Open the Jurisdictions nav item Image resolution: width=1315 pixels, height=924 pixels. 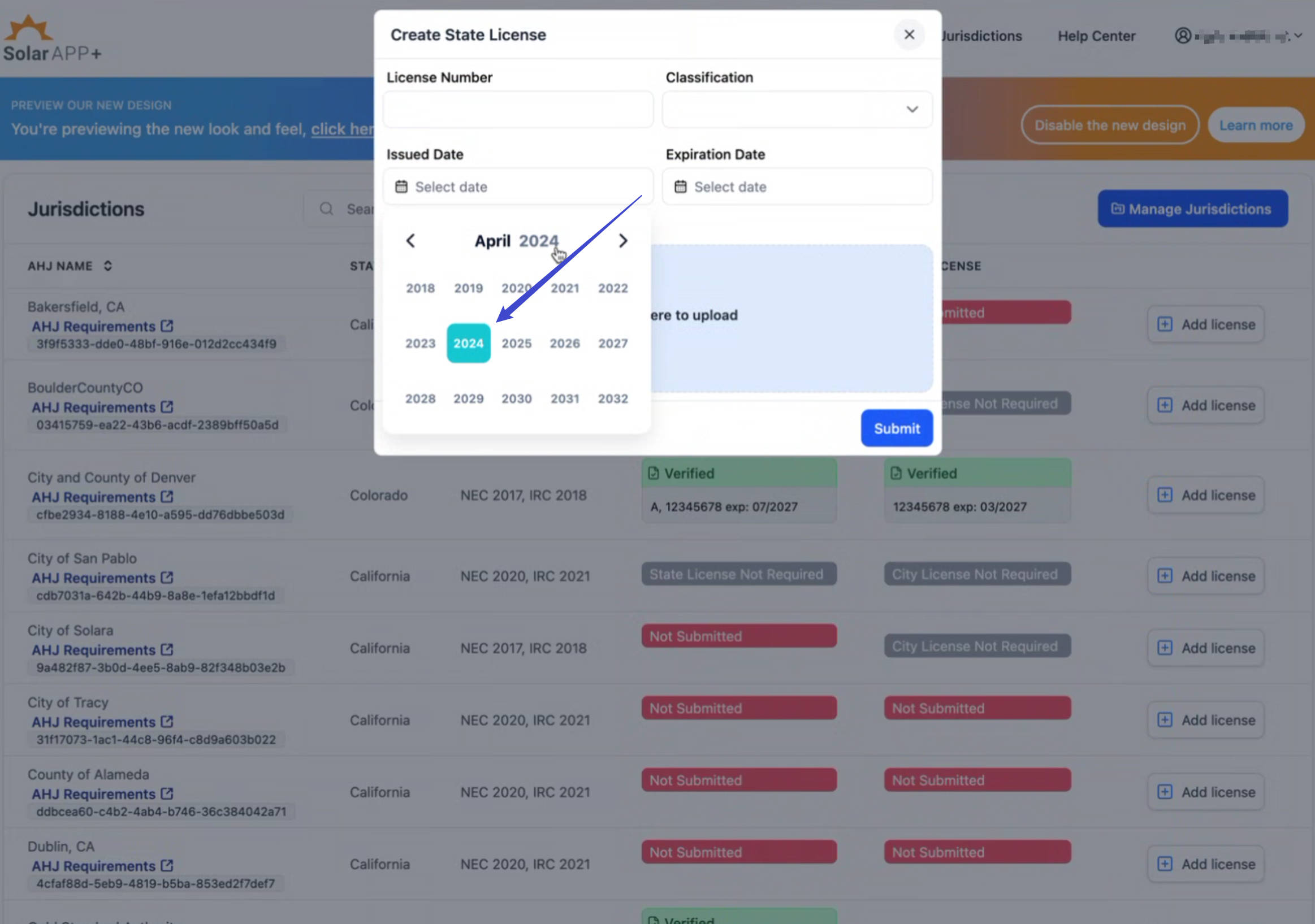[x=981, y=36]
